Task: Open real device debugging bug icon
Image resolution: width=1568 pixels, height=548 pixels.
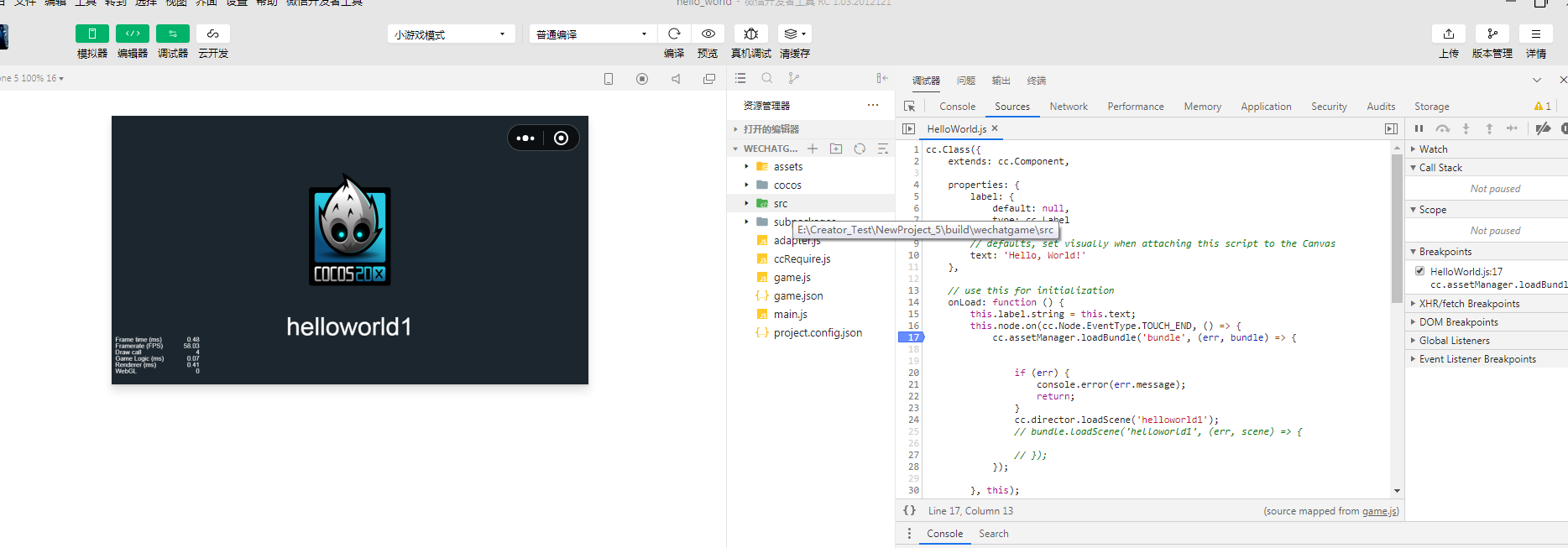Action: (x=750, y=34)
